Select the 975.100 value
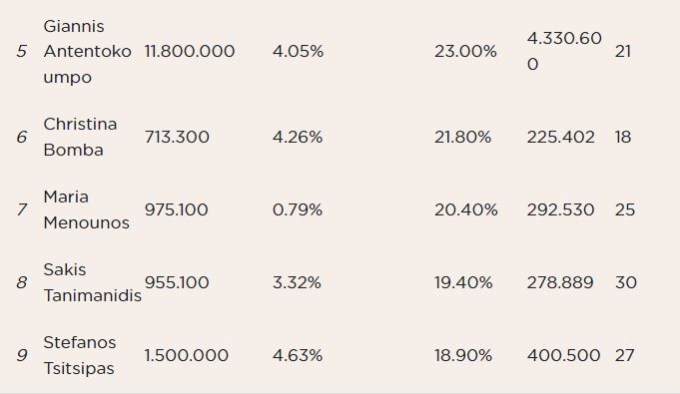Screen dimensions: 680x394 point(176,210)
